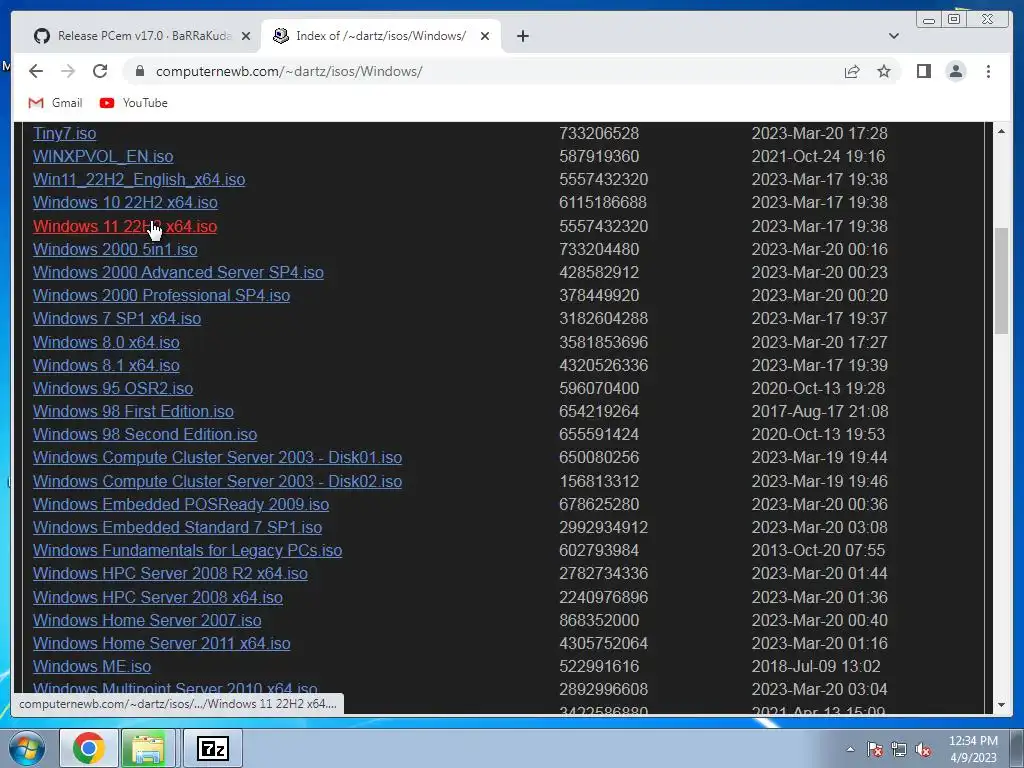The image size is (1024, 768).
Task: Open network status tray icon
Action: 899,750
